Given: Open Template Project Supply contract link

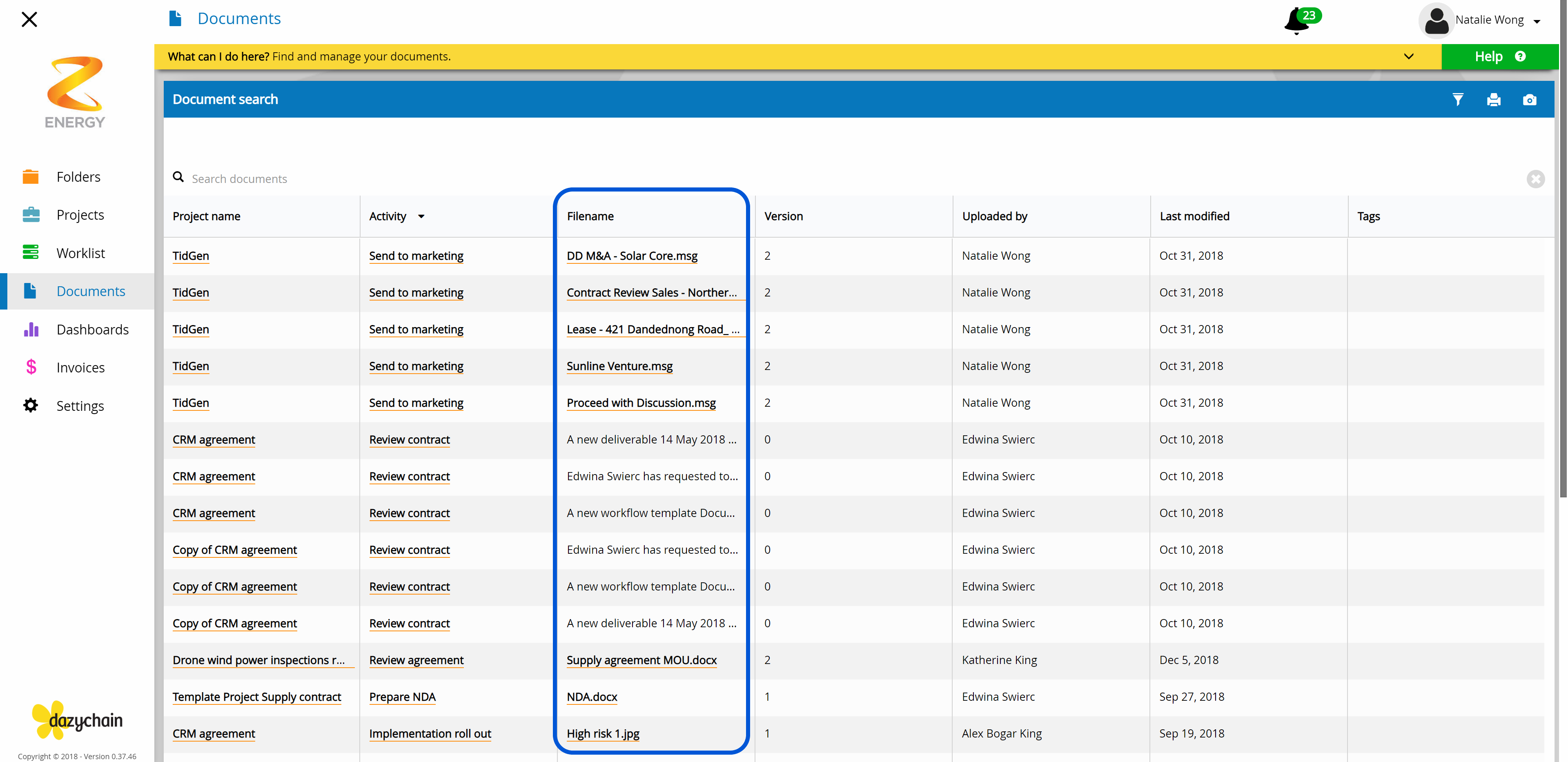Looking at the screenshot, I should point(256,697).
